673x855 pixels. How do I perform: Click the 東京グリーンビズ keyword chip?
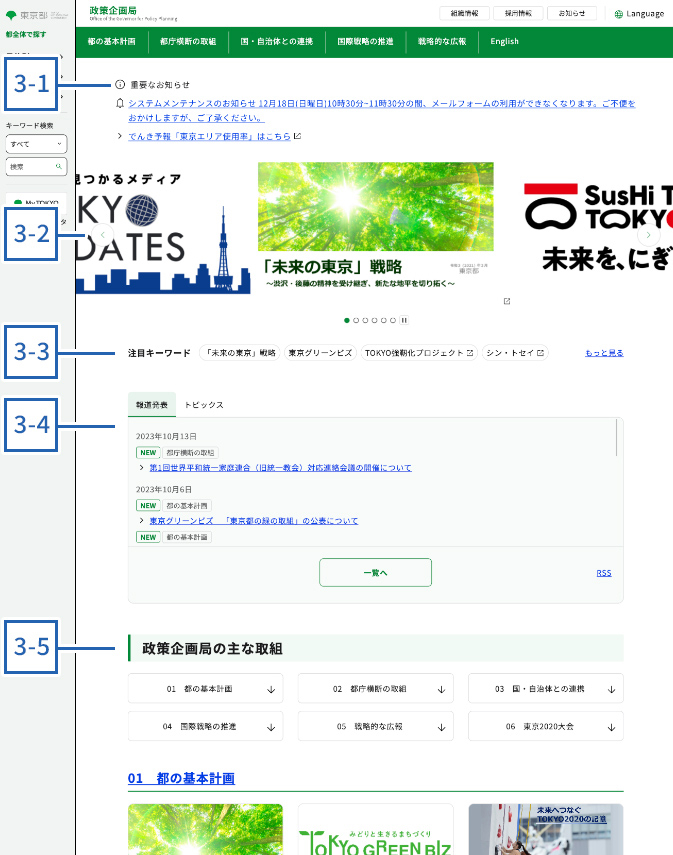pos(320,353)
